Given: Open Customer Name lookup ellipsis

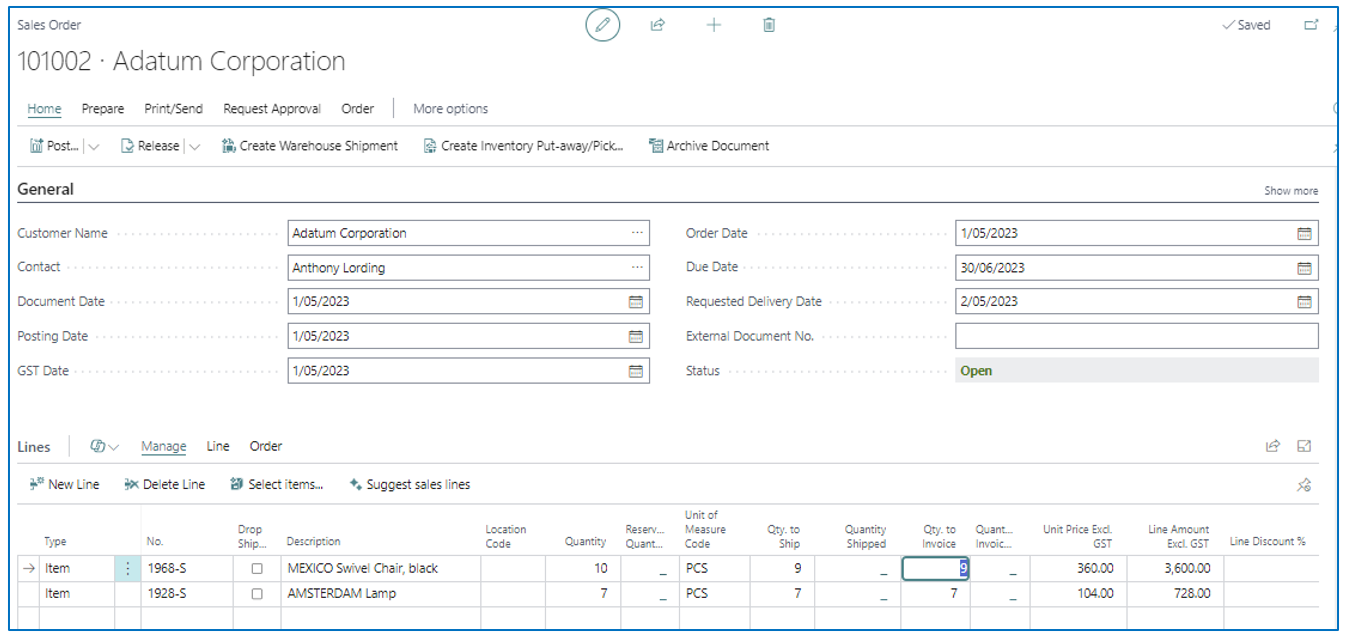Looking at the screenshot, I should 637,233.
